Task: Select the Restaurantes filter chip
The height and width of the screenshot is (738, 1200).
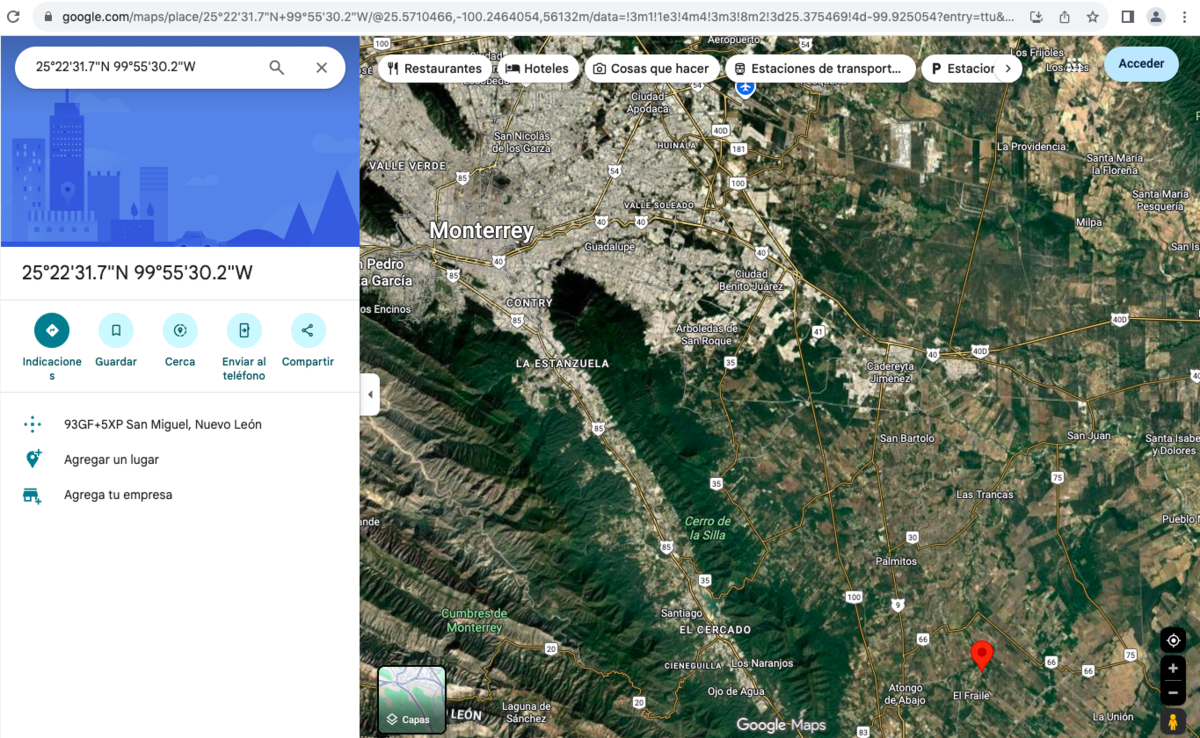Action: [435, 69]
